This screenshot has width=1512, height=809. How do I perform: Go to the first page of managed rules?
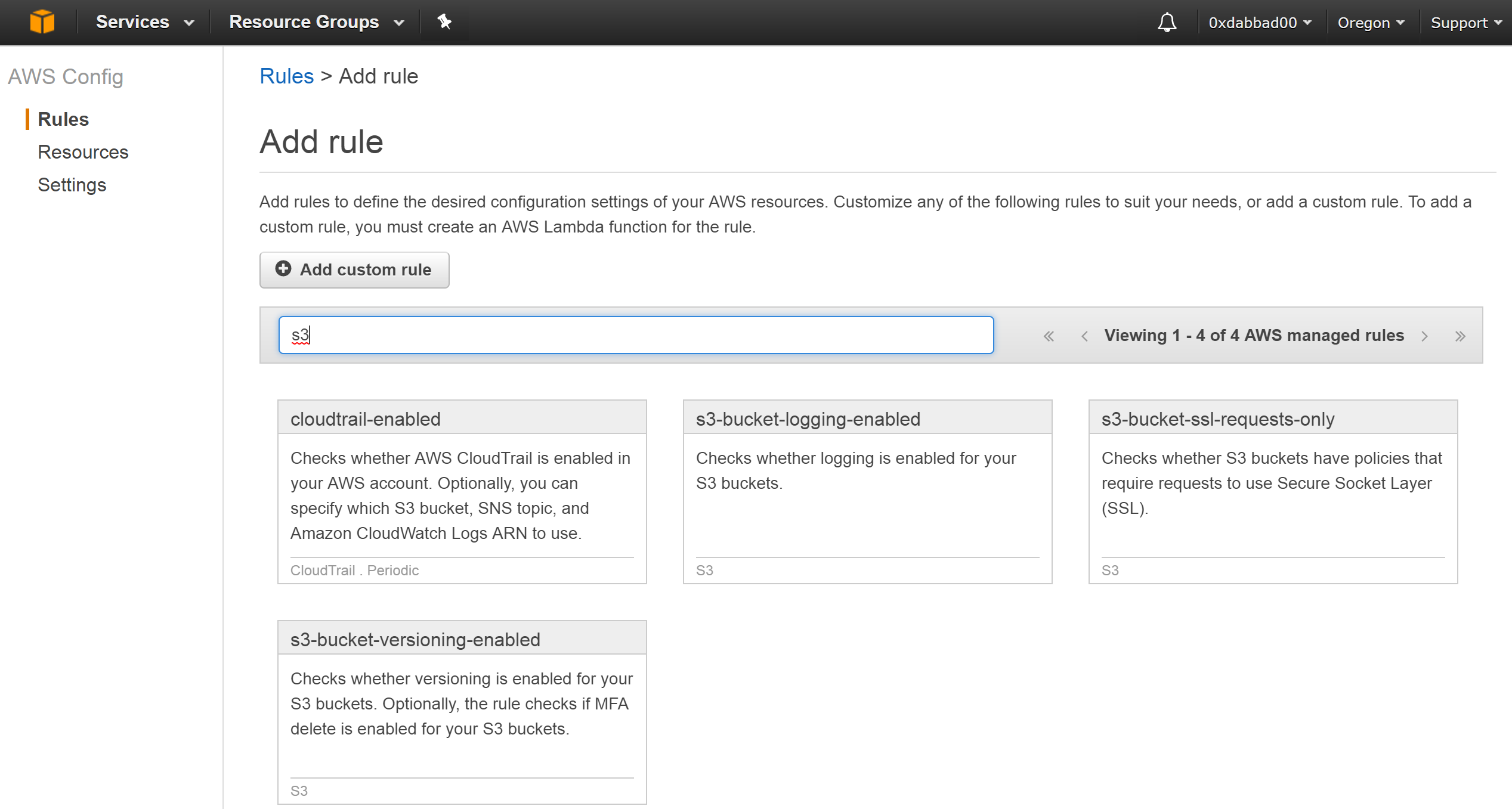[x=1049, y=336]
